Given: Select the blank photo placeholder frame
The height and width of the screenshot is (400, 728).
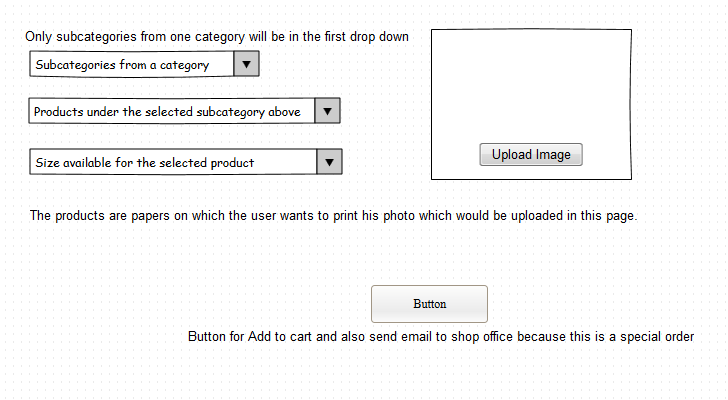Looking at the screenshot, I should [531, 85].
